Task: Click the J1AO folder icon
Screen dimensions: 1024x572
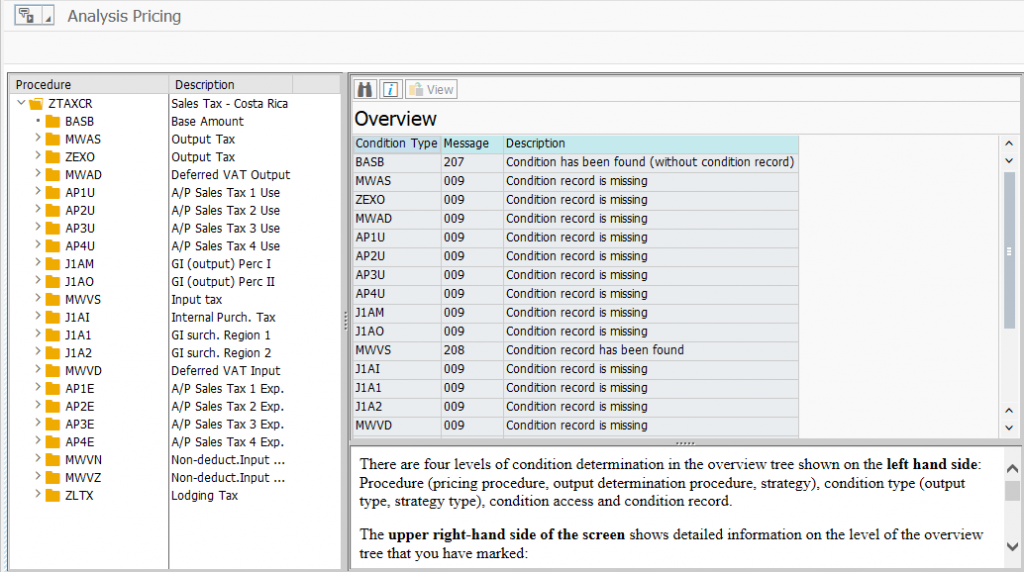Action: tap(53, 281)
